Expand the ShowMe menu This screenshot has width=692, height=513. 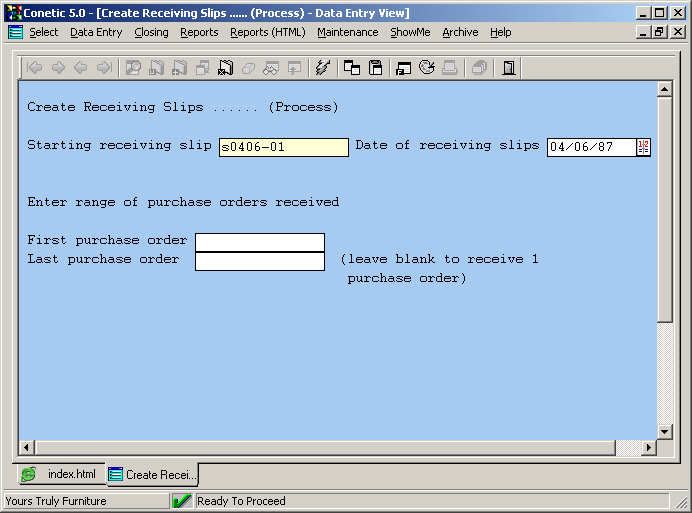pos(410,32)
